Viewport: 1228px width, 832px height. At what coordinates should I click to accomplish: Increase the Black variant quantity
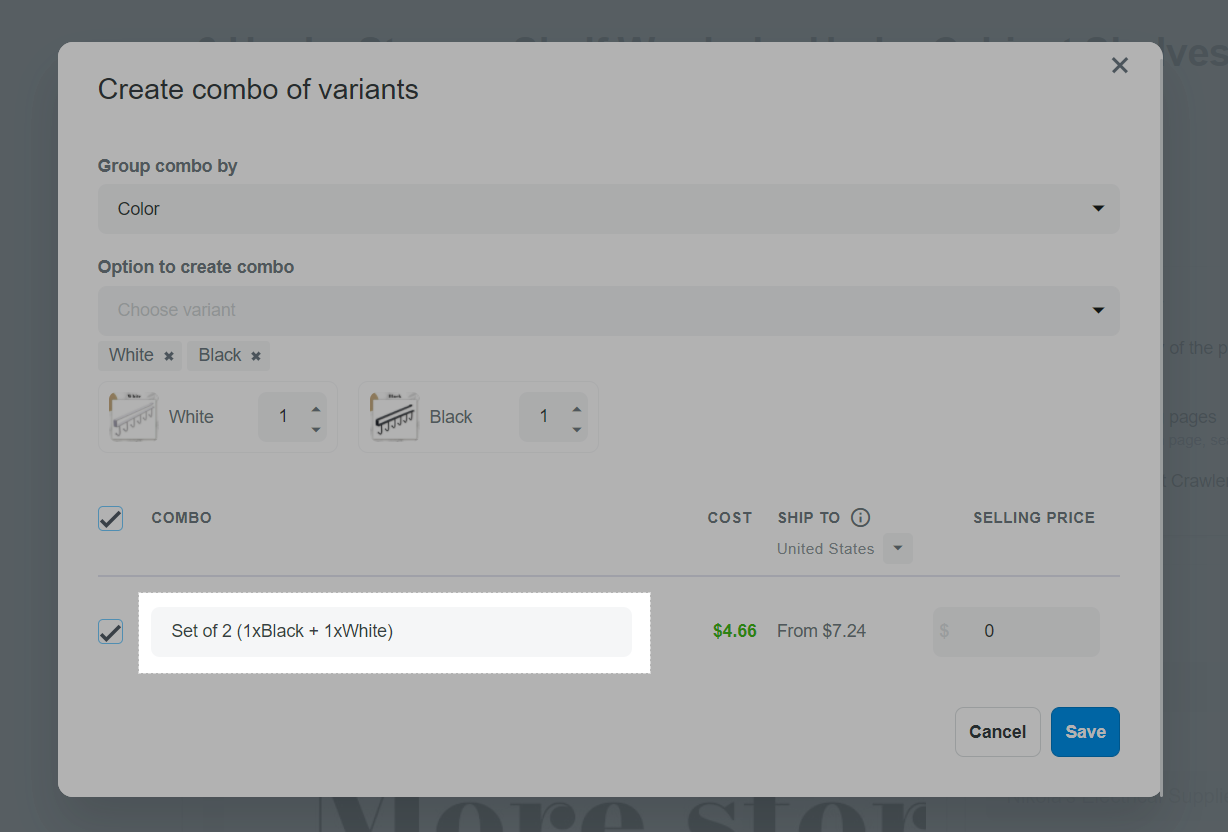[577, 408]
